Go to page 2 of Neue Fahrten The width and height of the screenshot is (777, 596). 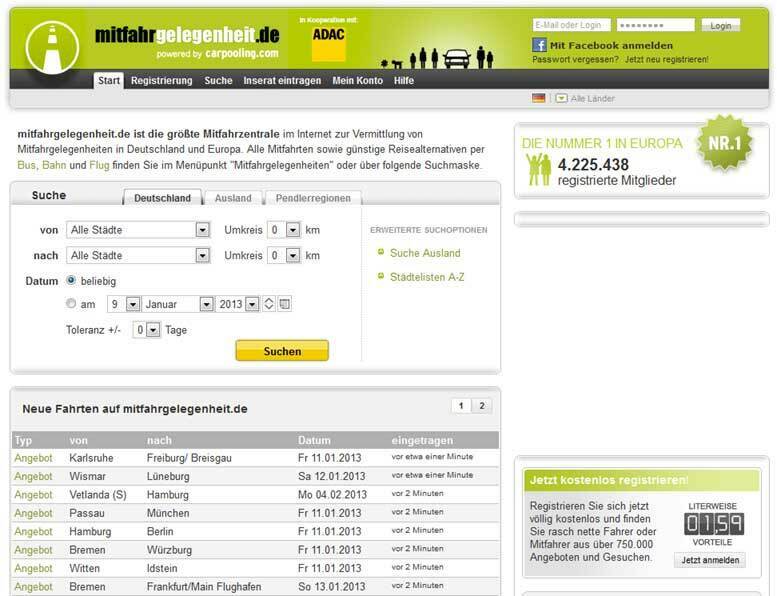click(x=482, y=406)
